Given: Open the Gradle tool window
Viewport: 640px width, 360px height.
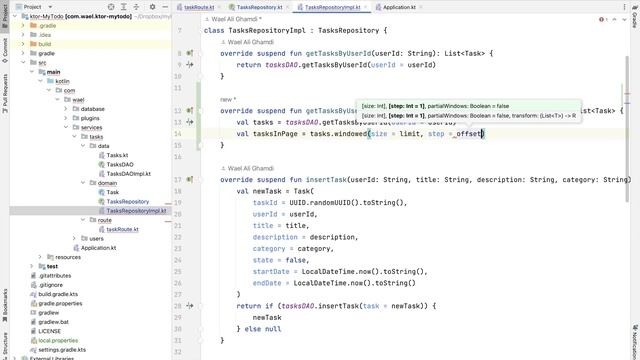Looking at the screenshot, I should tap(635, 16).
